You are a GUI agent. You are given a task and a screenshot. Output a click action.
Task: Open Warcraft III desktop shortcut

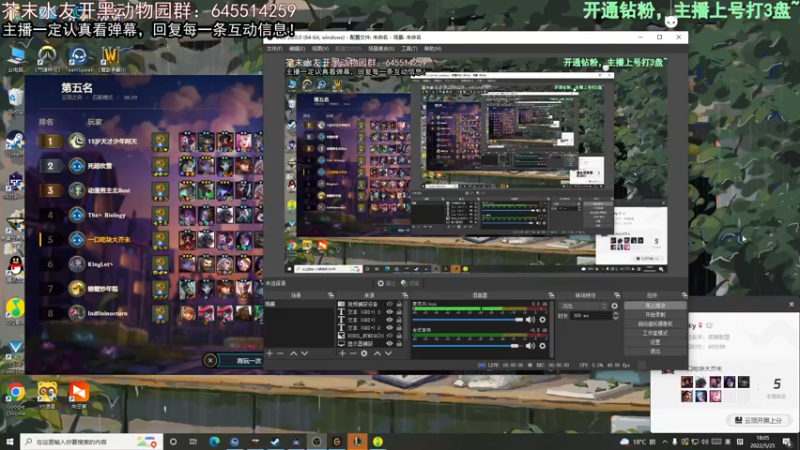111,59
